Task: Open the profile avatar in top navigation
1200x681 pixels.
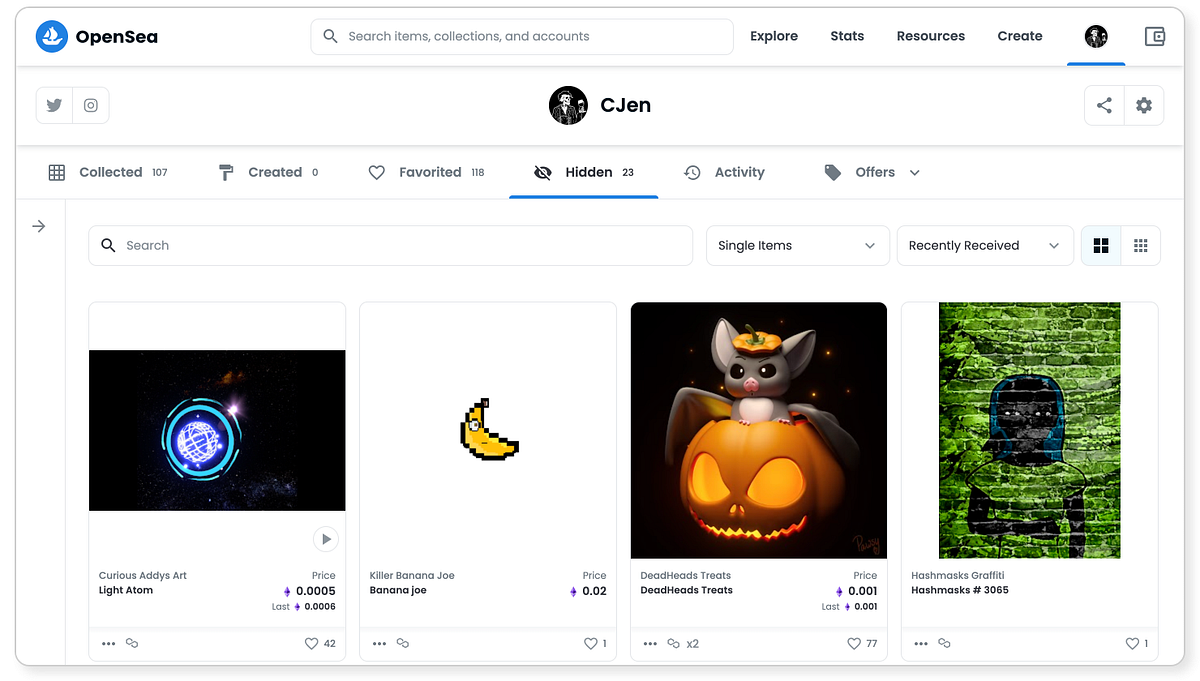Action: coord(1096,36)
